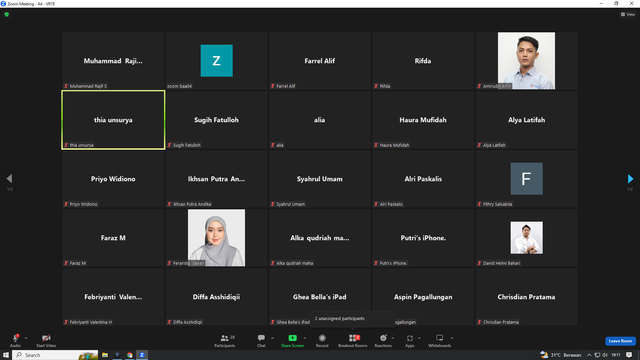Open the Windows notification center icon
This screenshot has width=640, height=360.
coord(629,355)
